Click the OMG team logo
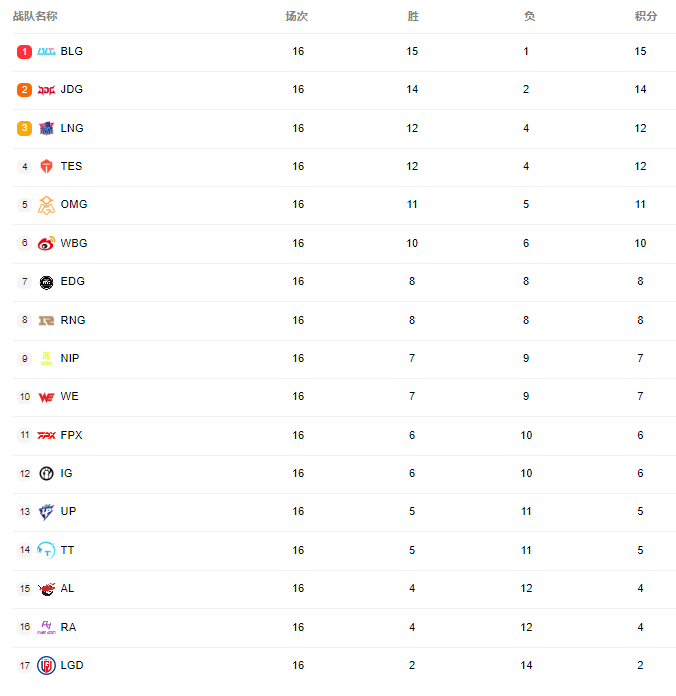This screenshot has width=676, height=696. pos(46,205)
